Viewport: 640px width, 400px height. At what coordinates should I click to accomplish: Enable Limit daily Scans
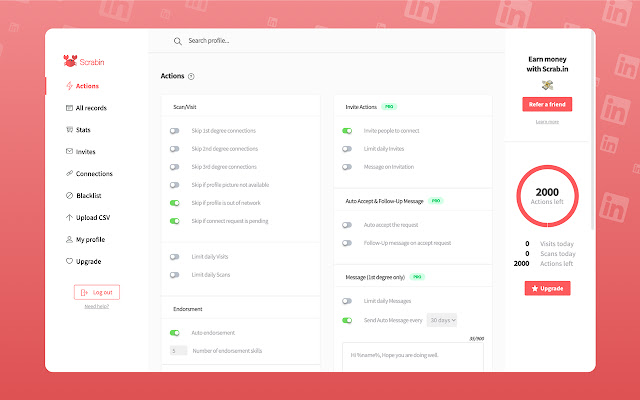[175, 275]
